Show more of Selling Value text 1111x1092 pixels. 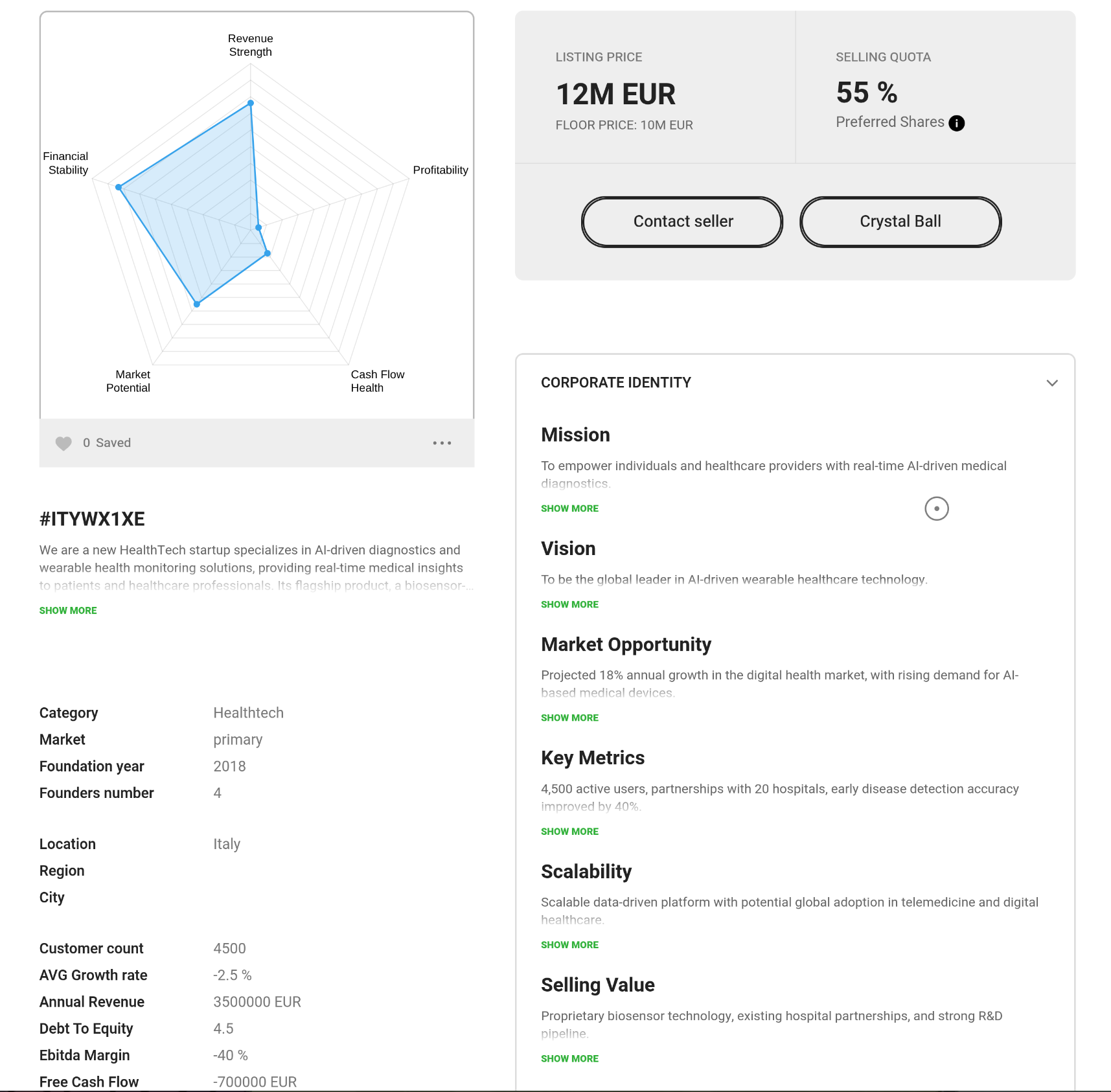(569, 1058)
